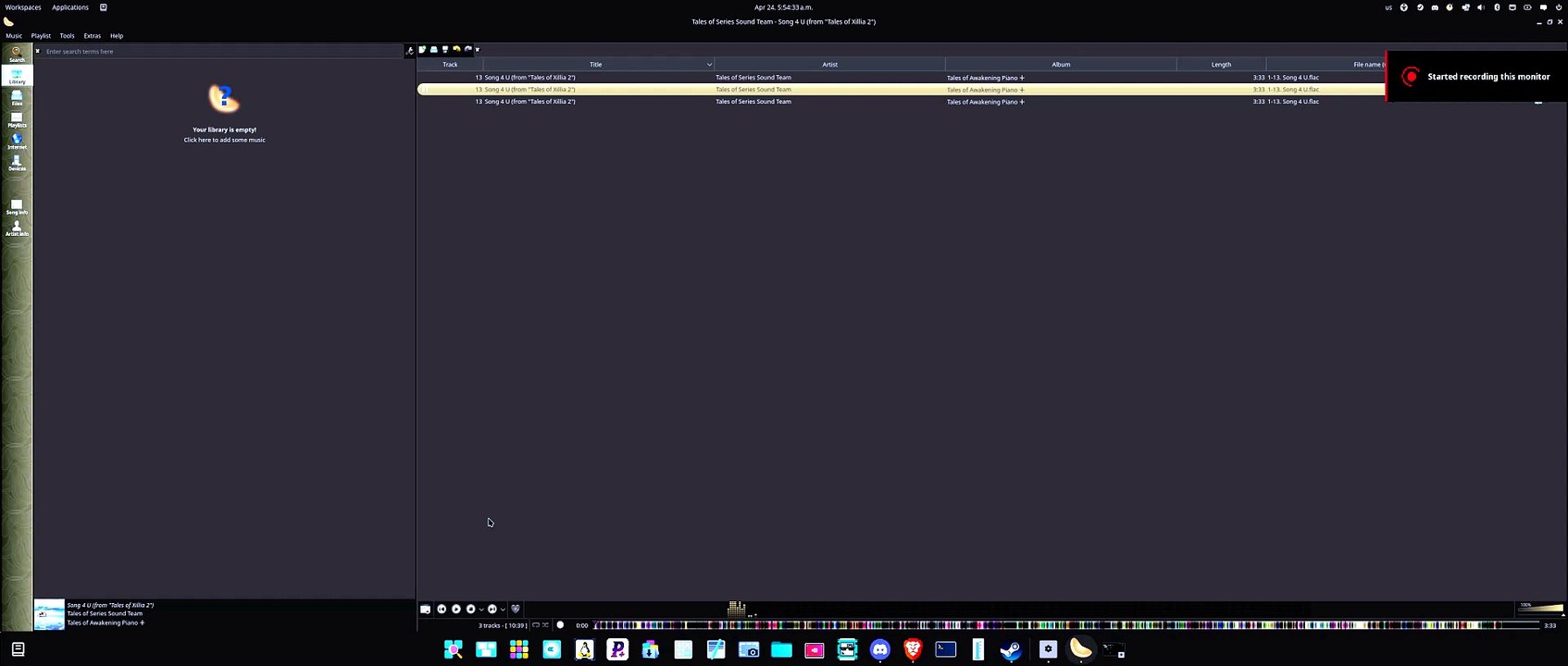
Task: Open the terminal from the dock
Action: click(x=945, y=650)
